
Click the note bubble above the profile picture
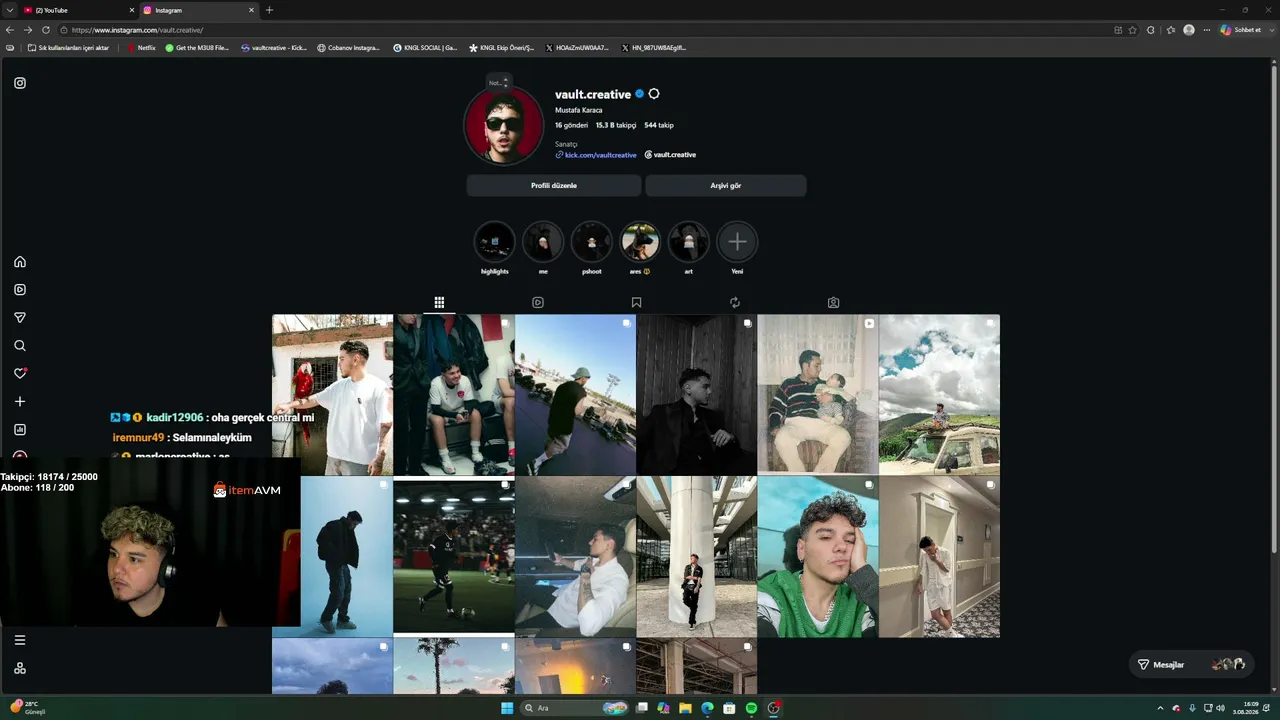[x=498, y=82]
